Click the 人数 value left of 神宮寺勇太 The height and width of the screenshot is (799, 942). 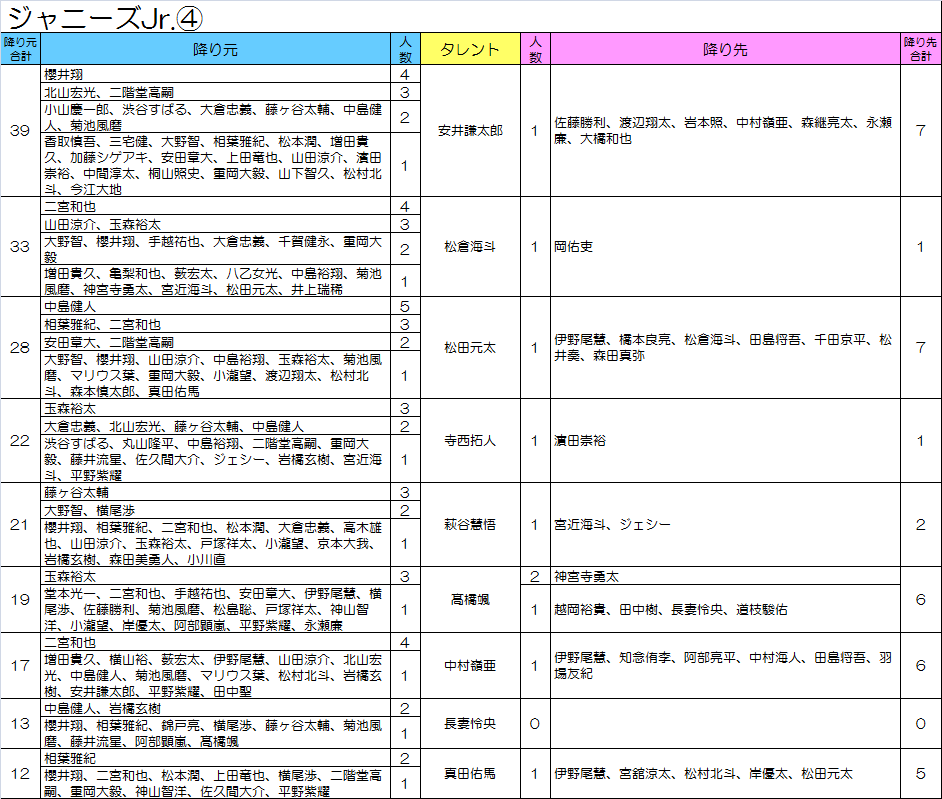click(535, 576)
